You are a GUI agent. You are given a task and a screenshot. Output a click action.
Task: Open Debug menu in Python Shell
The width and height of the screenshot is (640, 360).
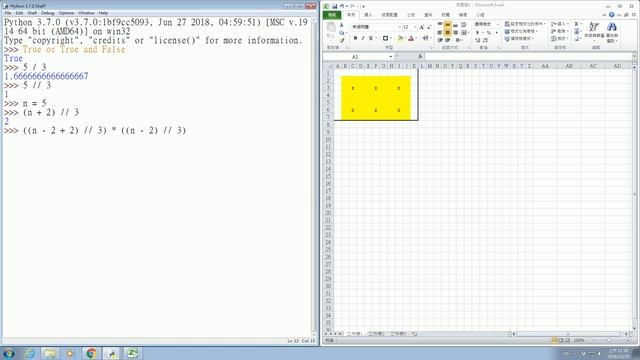pyautogui.click(x=47, y=13)
